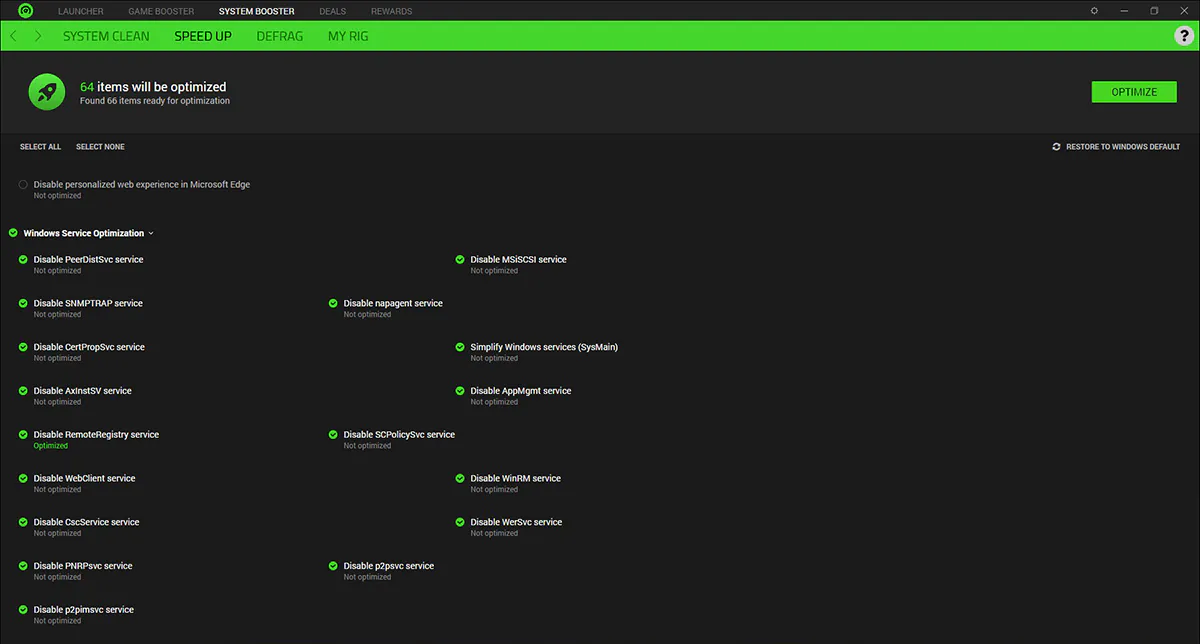Select the Speed Up section
Screen dimensions: 1200x644
coord(203,36)
